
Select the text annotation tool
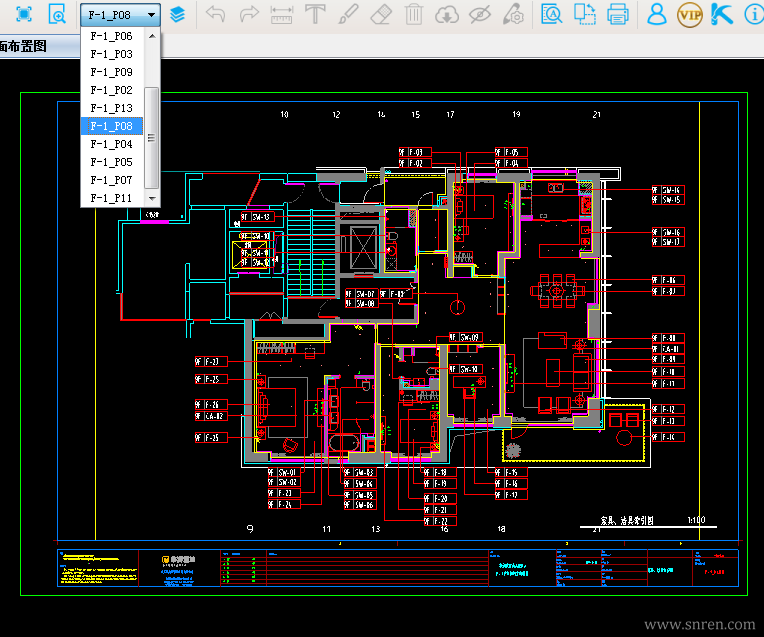point(315,14)
